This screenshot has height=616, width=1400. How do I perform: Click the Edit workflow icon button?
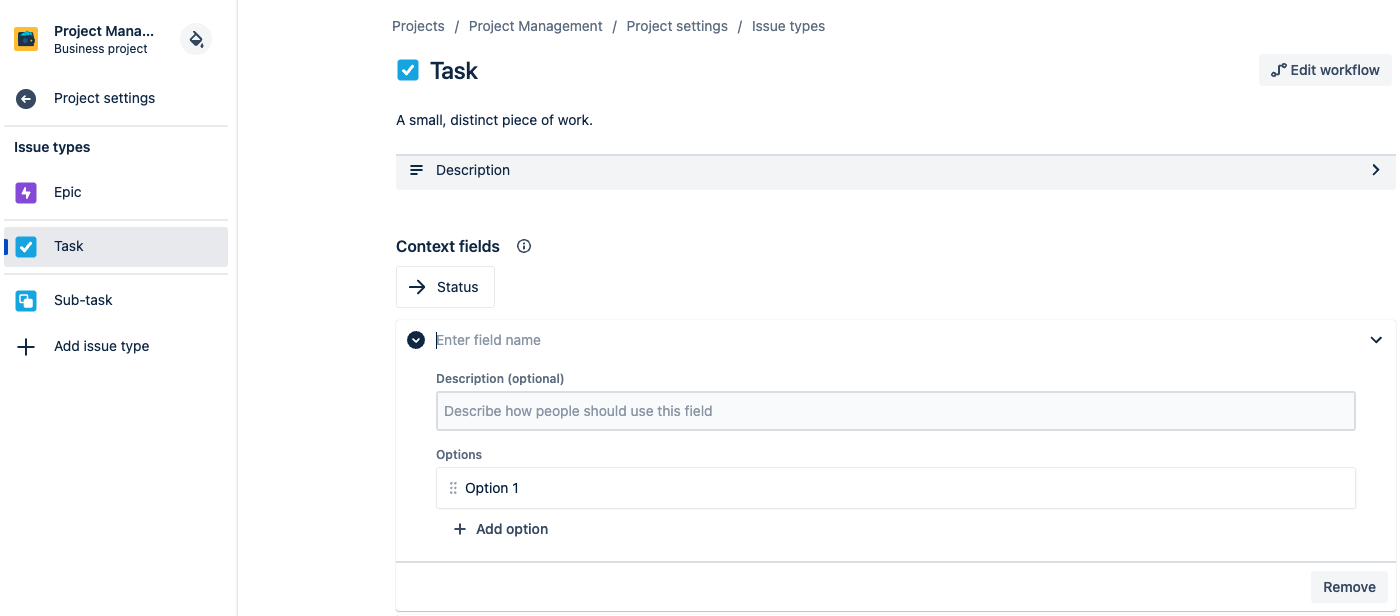(1279, 70)
